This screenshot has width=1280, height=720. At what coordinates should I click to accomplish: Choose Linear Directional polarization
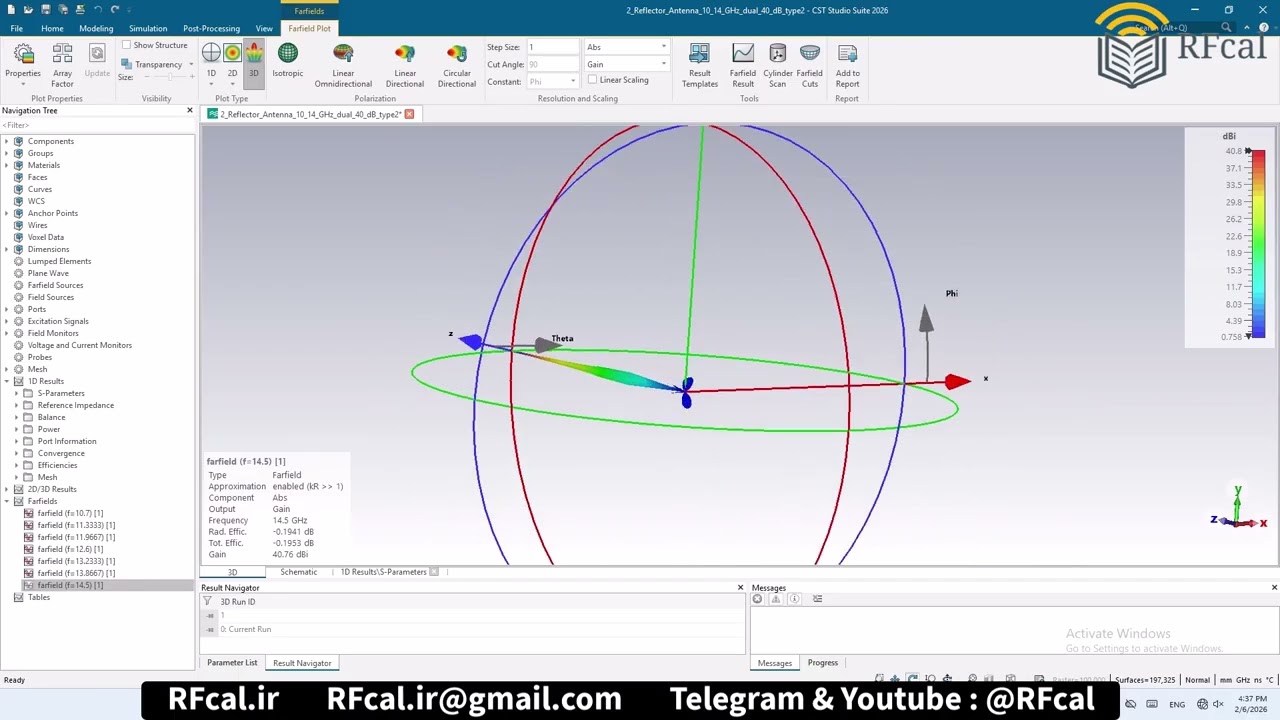[x=405, y=66]
